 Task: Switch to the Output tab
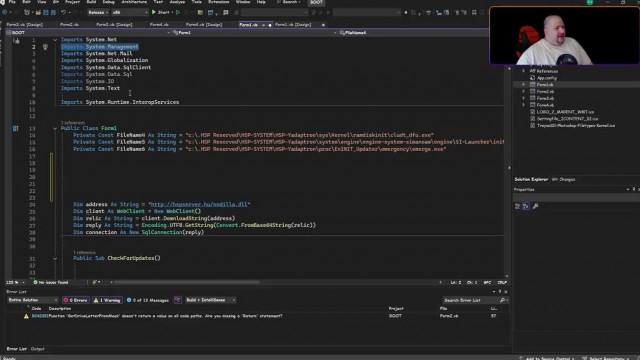pos(38,349)
